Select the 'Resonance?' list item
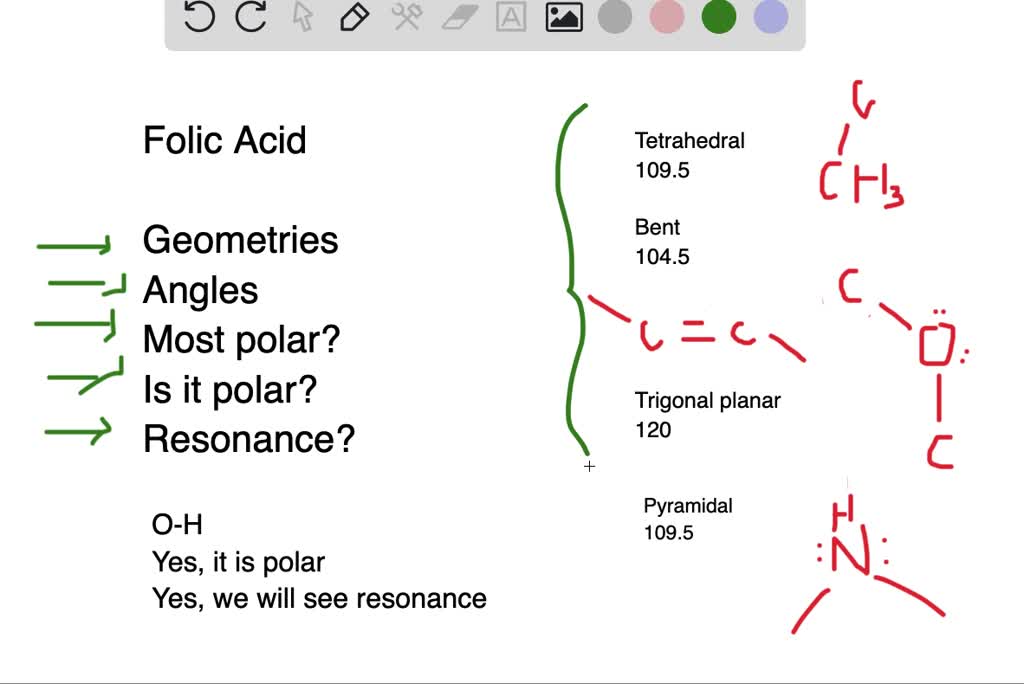The image size is (1024, 684). pos(247,438)
